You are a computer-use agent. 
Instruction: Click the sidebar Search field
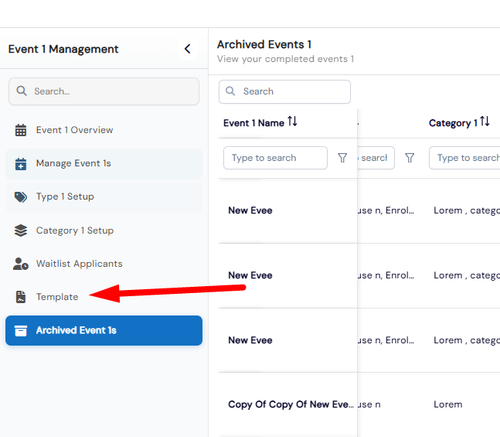[x=104, y=91]
